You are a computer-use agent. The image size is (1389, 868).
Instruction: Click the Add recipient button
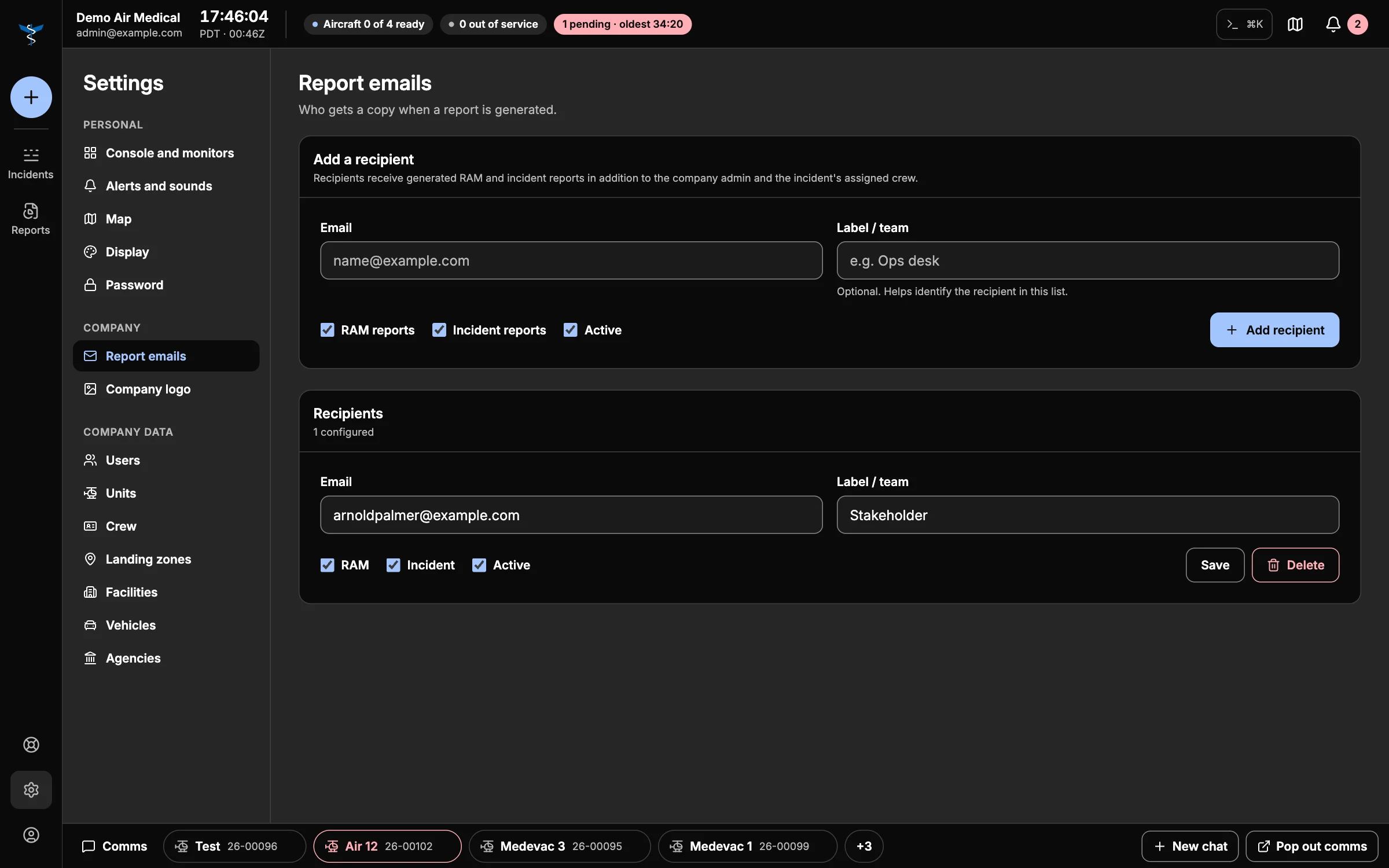pos(1274,330)
